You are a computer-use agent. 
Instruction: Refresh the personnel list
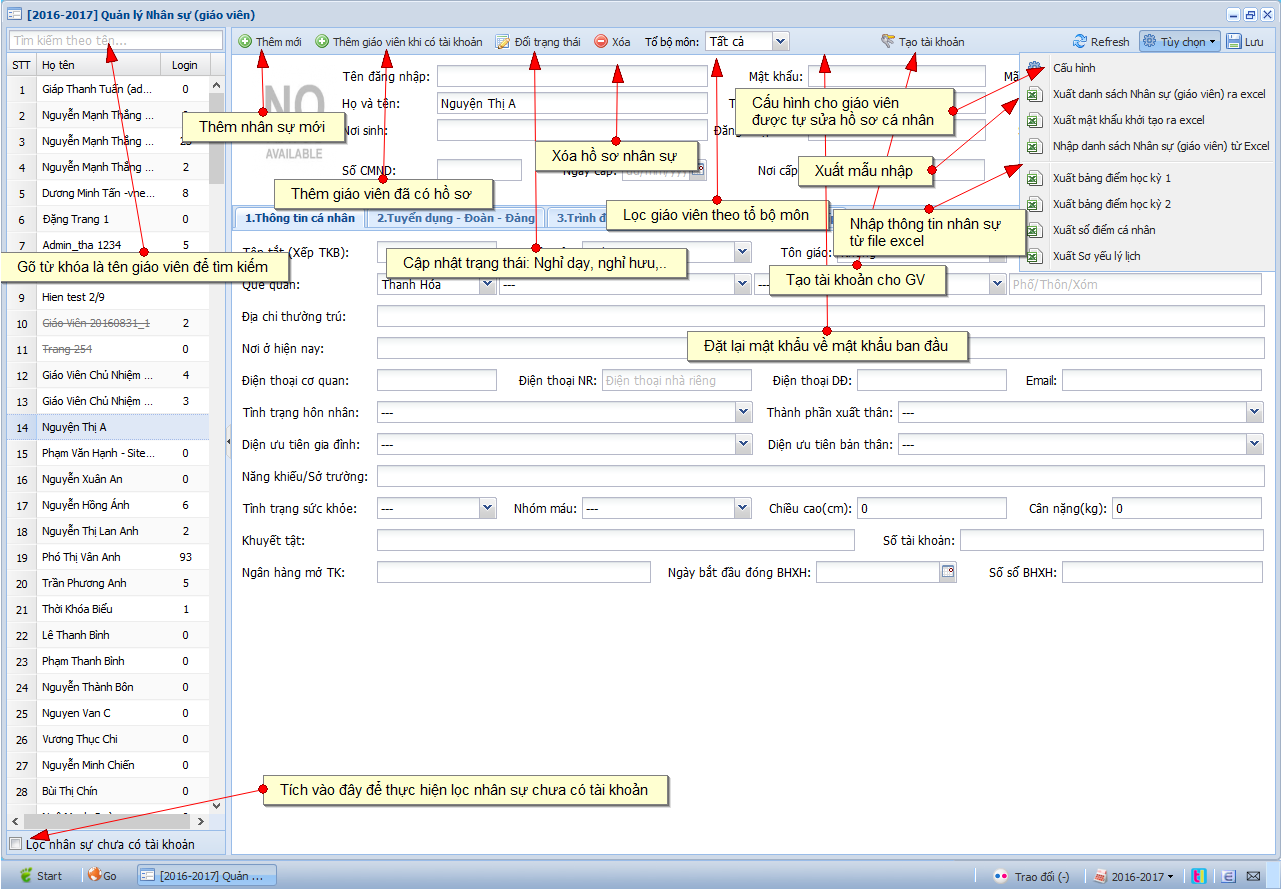(x=1101, y=42)
